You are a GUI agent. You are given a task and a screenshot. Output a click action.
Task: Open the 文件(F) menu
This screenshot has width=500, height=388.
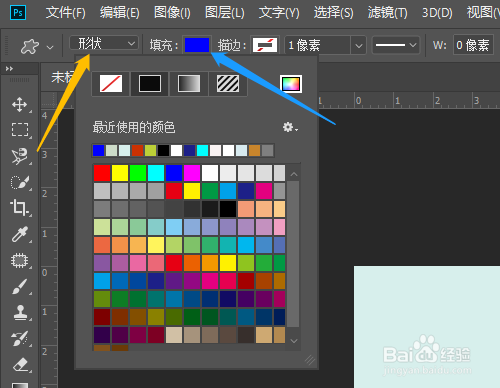coord(65,13)
